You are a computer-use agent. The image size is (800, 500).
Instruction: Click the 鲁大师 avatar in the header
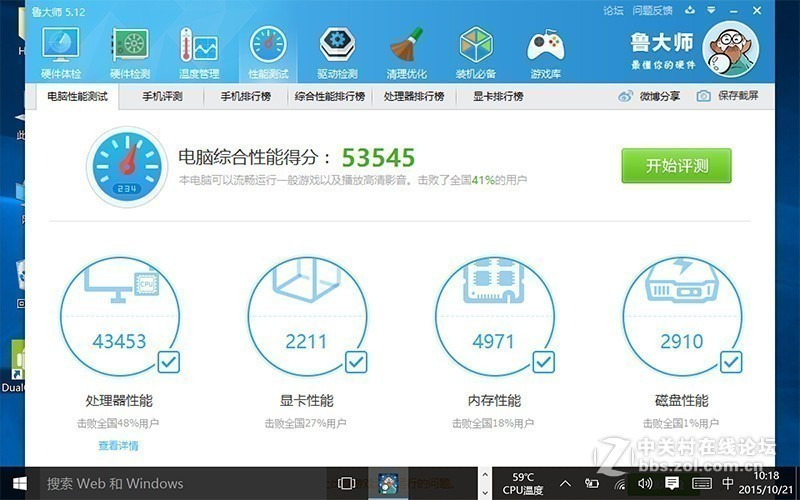pyautogui.click(x=731, y=49)
